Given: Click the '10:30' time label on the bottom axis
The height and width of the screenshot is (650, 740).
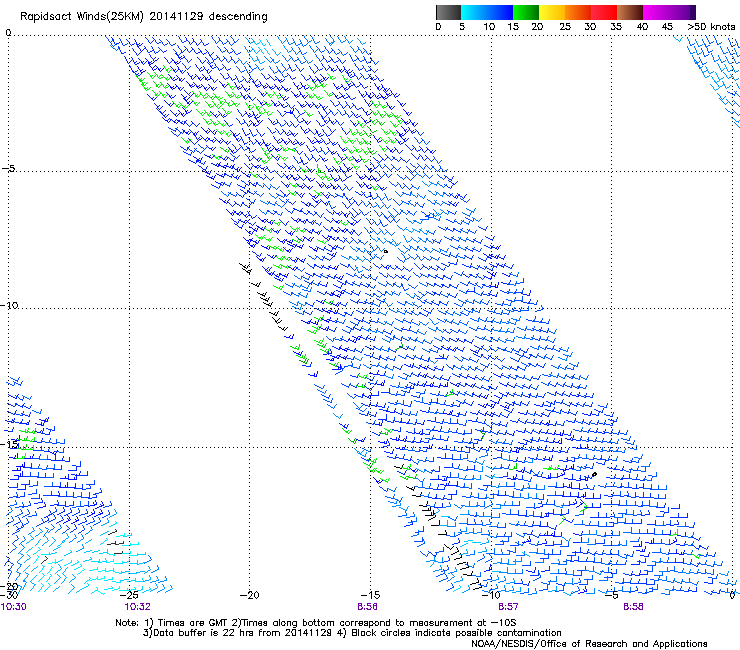Looking at the screenshot, I should (x=13, y=607).
